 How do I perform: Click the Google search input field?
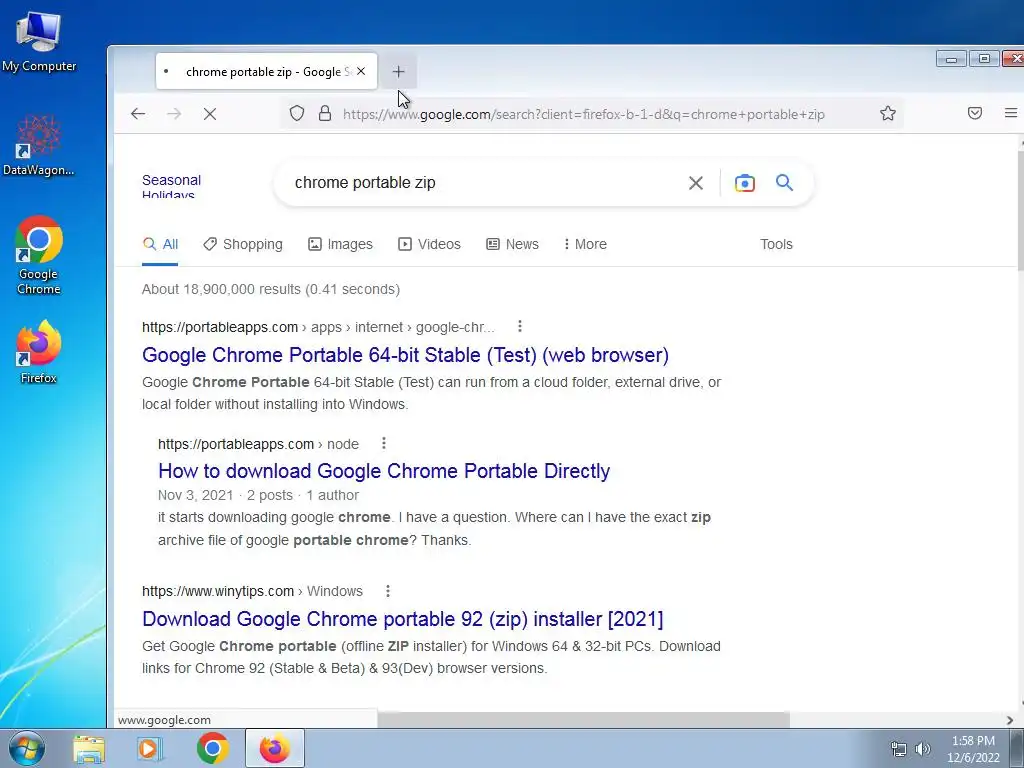(483, 183)
